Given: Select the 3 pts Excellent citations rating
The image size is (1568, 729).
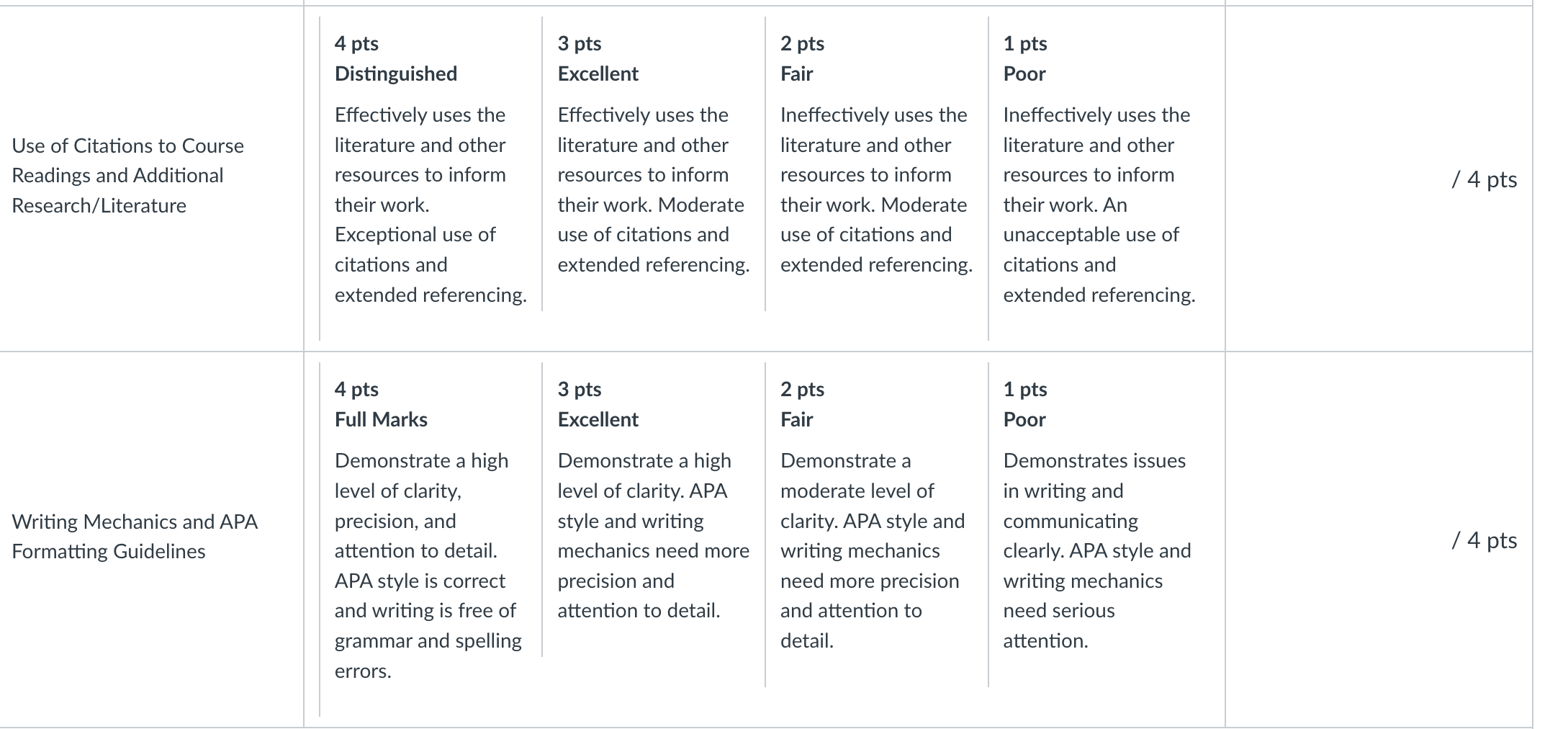Looking at the screenshot, I should tap(653, 164).
